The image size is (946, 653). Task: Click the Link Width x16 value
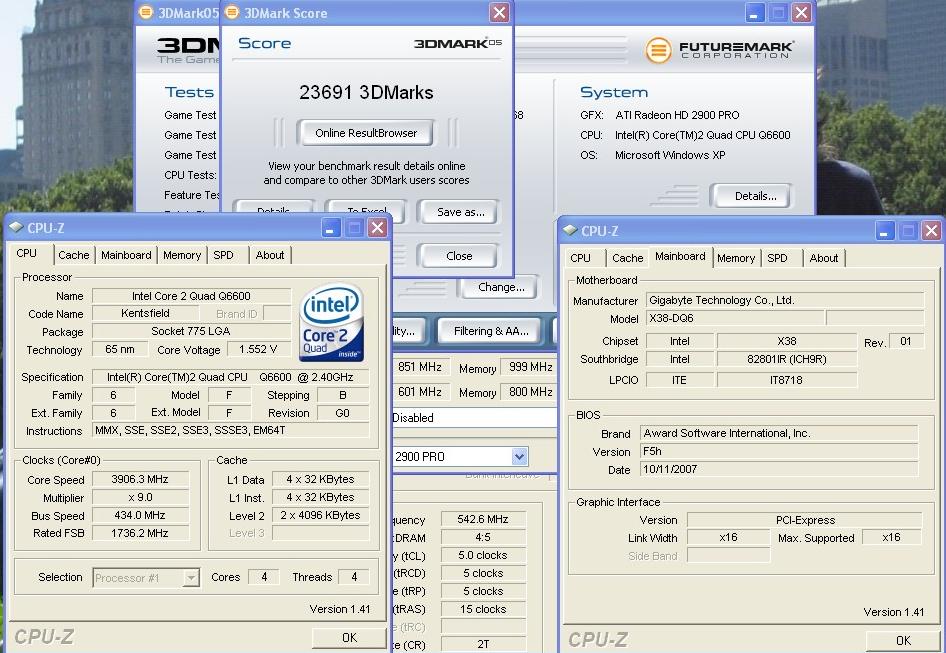tap(728, 537)
